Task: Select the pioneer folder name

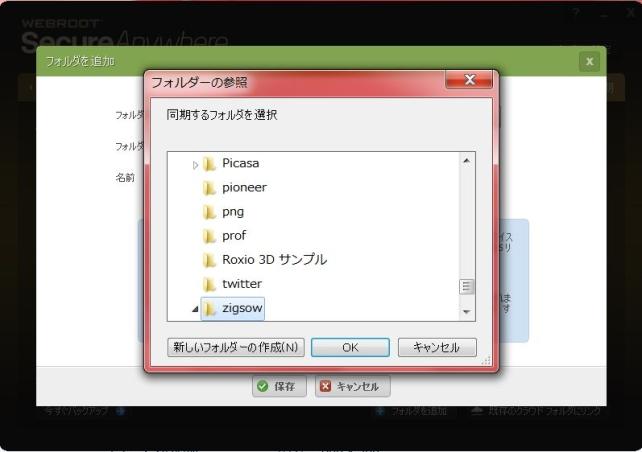Action: (244, 188)
